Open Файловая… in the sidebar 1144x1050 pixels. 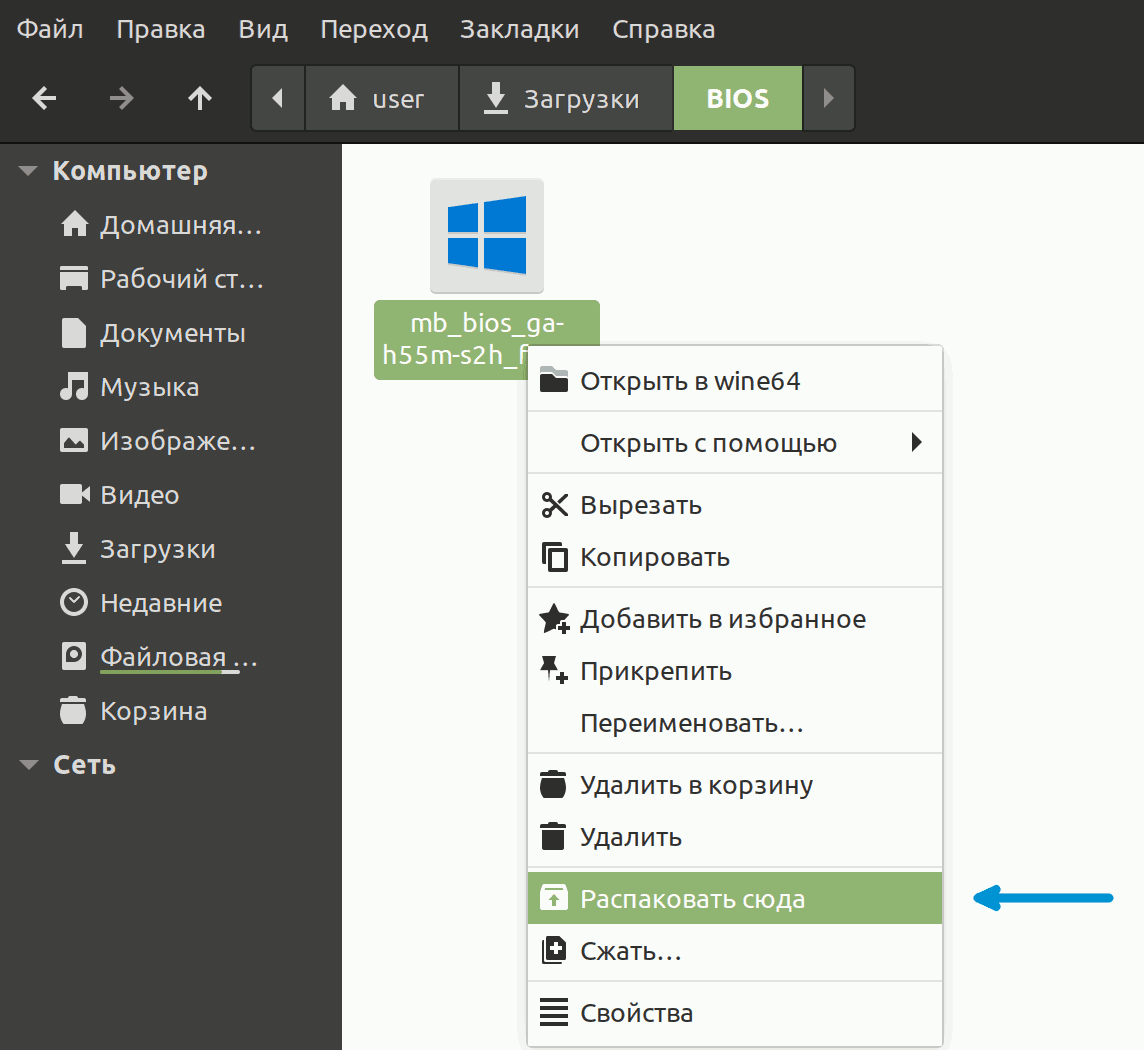tap(179, 657)
